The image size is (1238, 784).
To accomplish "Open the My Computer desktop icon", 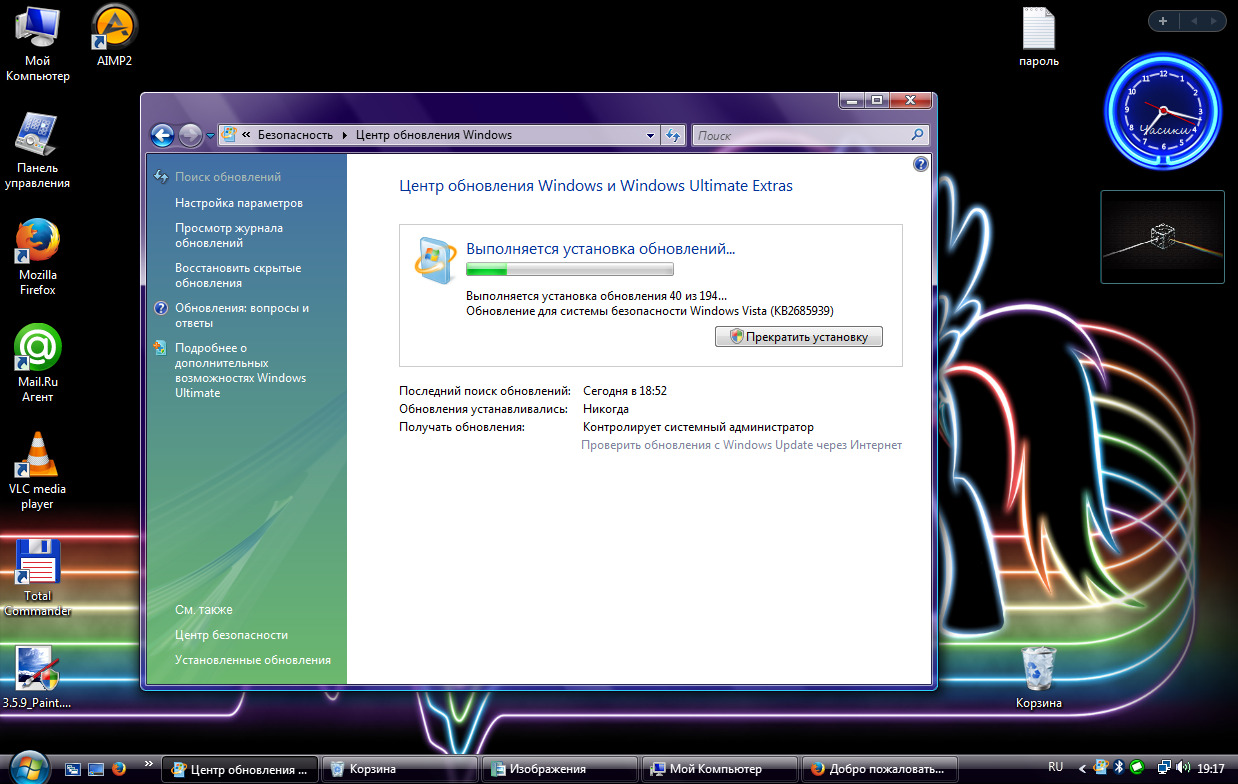I will tap(37, 42).
